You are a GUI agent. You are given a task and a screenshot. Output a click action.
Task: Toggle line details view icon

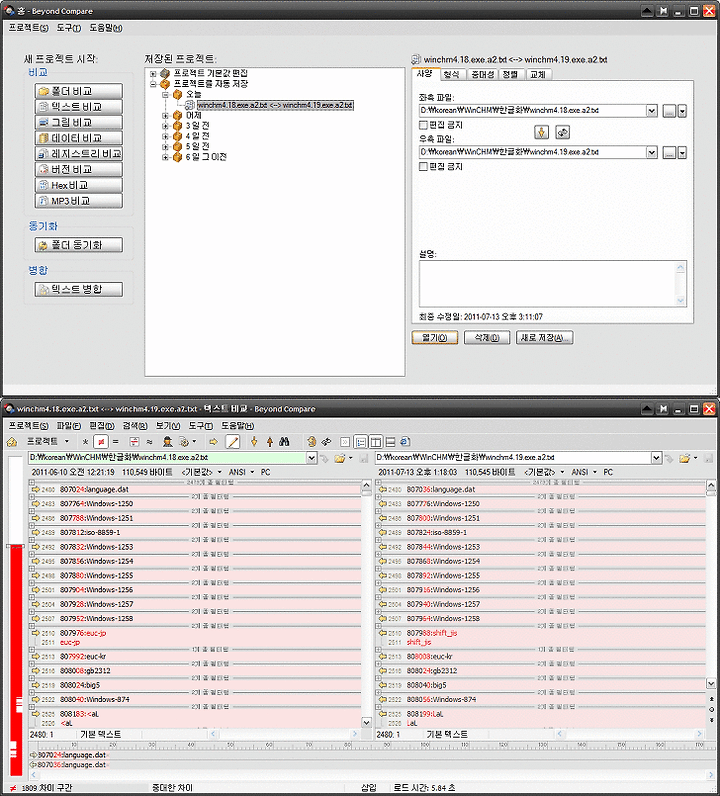click(361, 442)
